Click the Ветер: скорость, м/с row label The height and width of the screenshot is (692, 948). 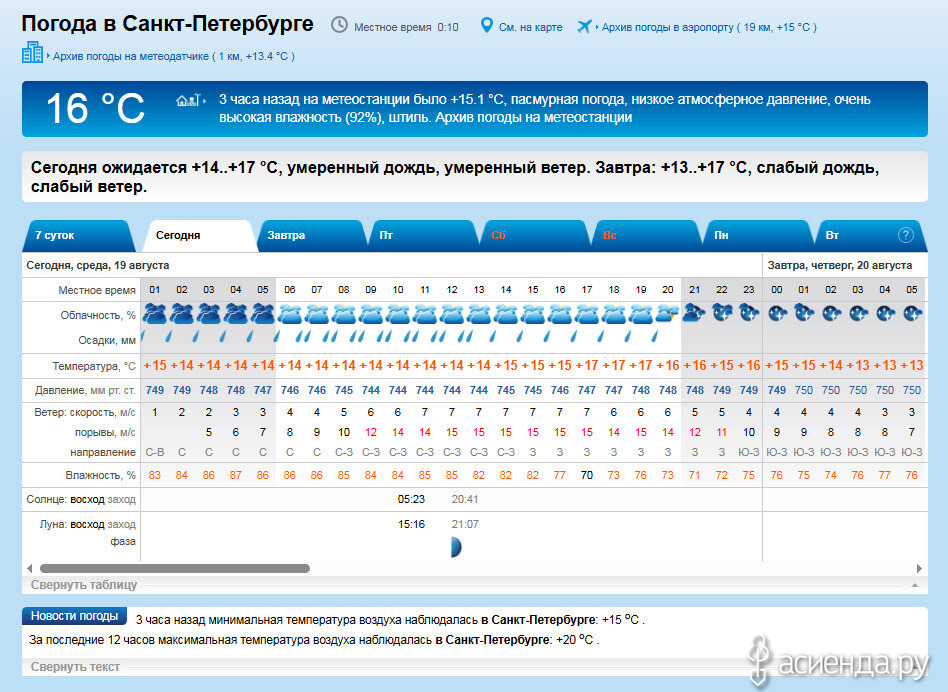pyautogui.click(x=85, y=412)
